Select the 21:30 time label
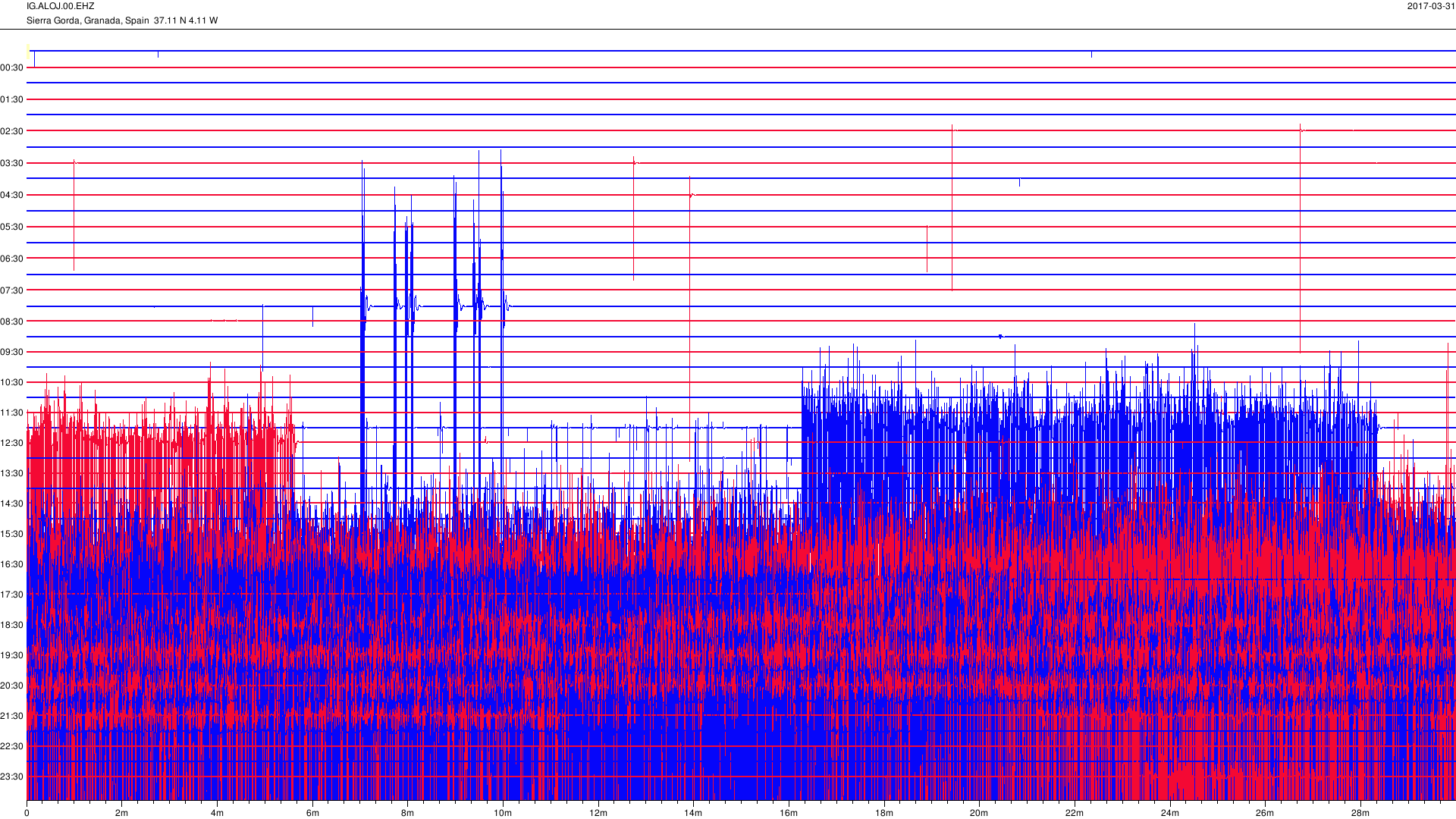1456x819 pixels. [x=12, y=716]
